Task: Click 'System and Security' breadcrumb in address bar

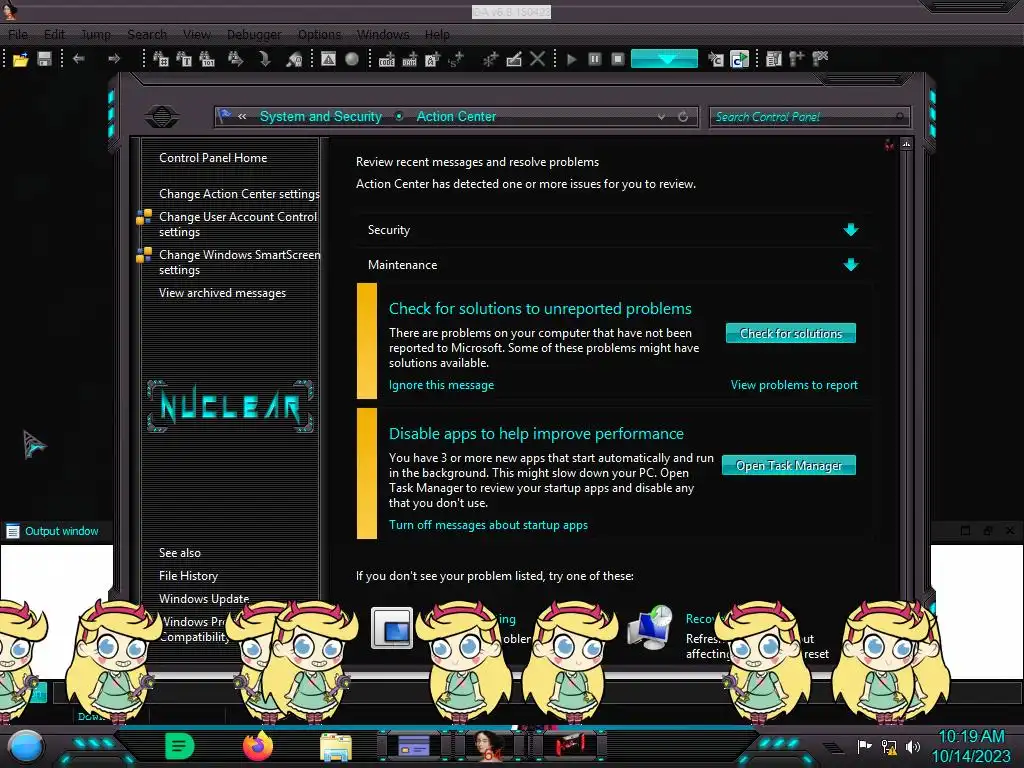Action: [x=321, y=116]
